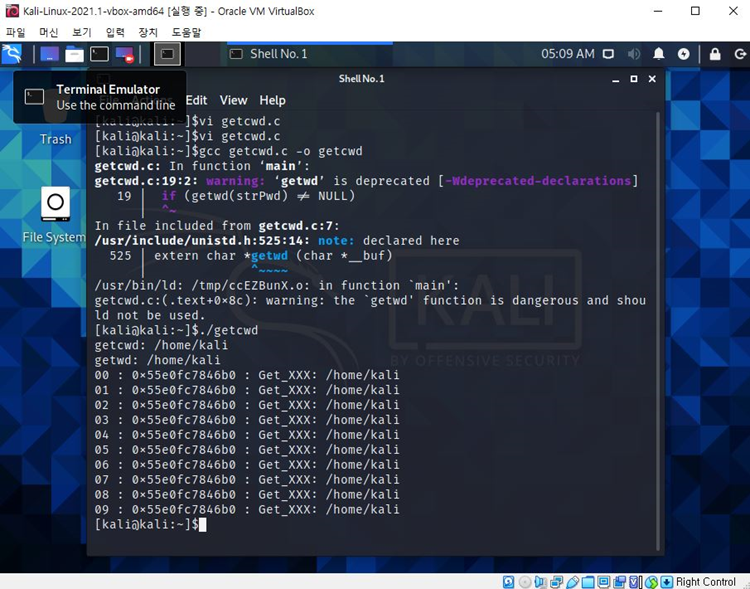Select the Trash desktop label

[x=55, y=139]
